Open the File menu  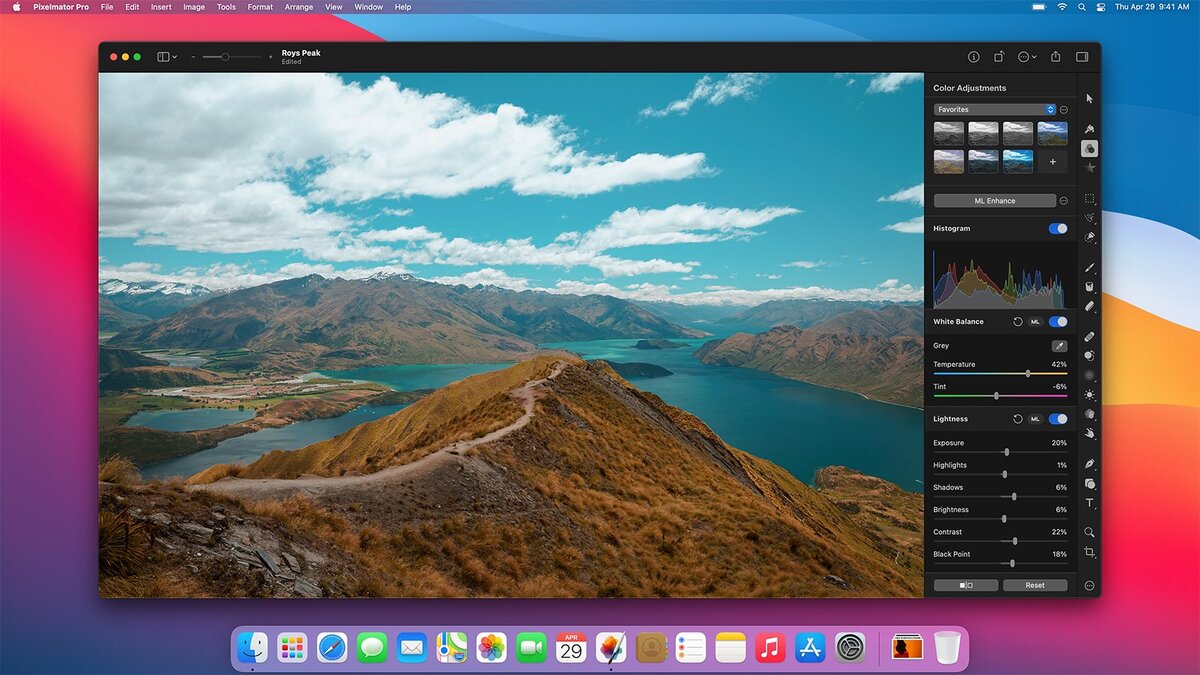pos(106,7)
